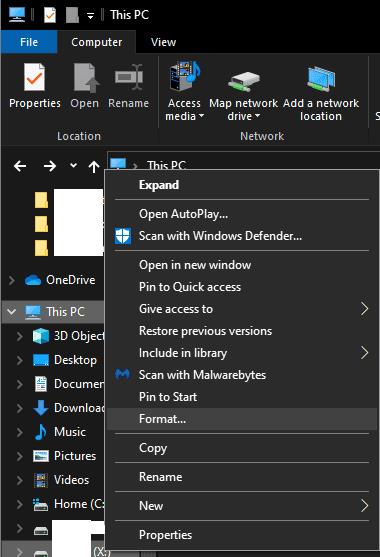Viewport: 380px width, 557px height.
Task: Click the Home (C:) drive icon
Action: pos(41,504)
